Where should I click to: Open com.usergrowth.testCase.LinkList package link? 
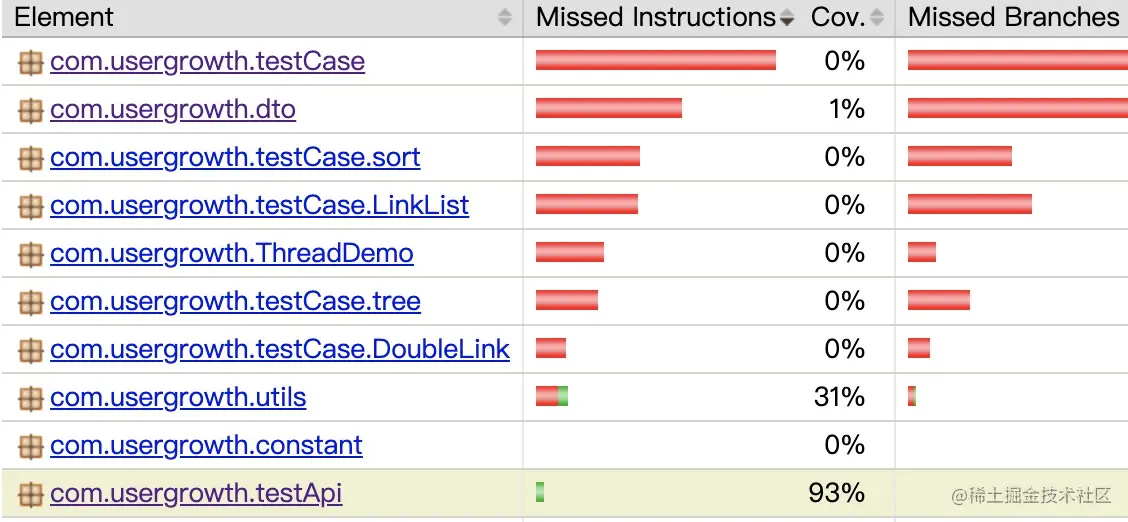pos(260,206)
